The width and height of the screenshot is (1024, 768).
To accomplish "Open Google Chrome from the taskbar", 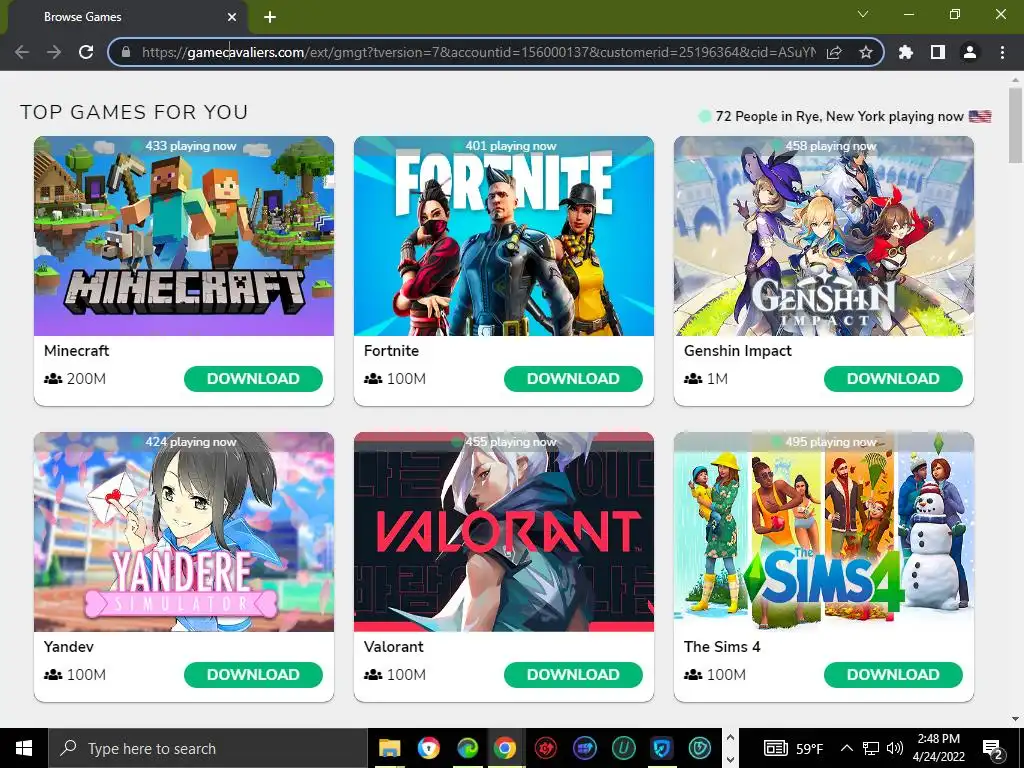I will 505,748.
